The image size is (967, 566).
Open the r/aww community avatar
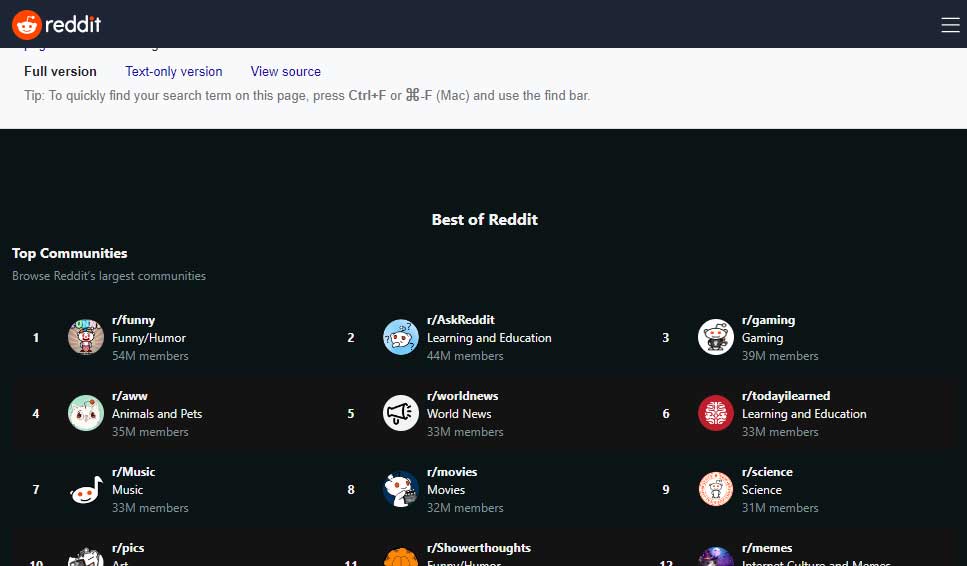pyautogui.click(x=86, y=413)
